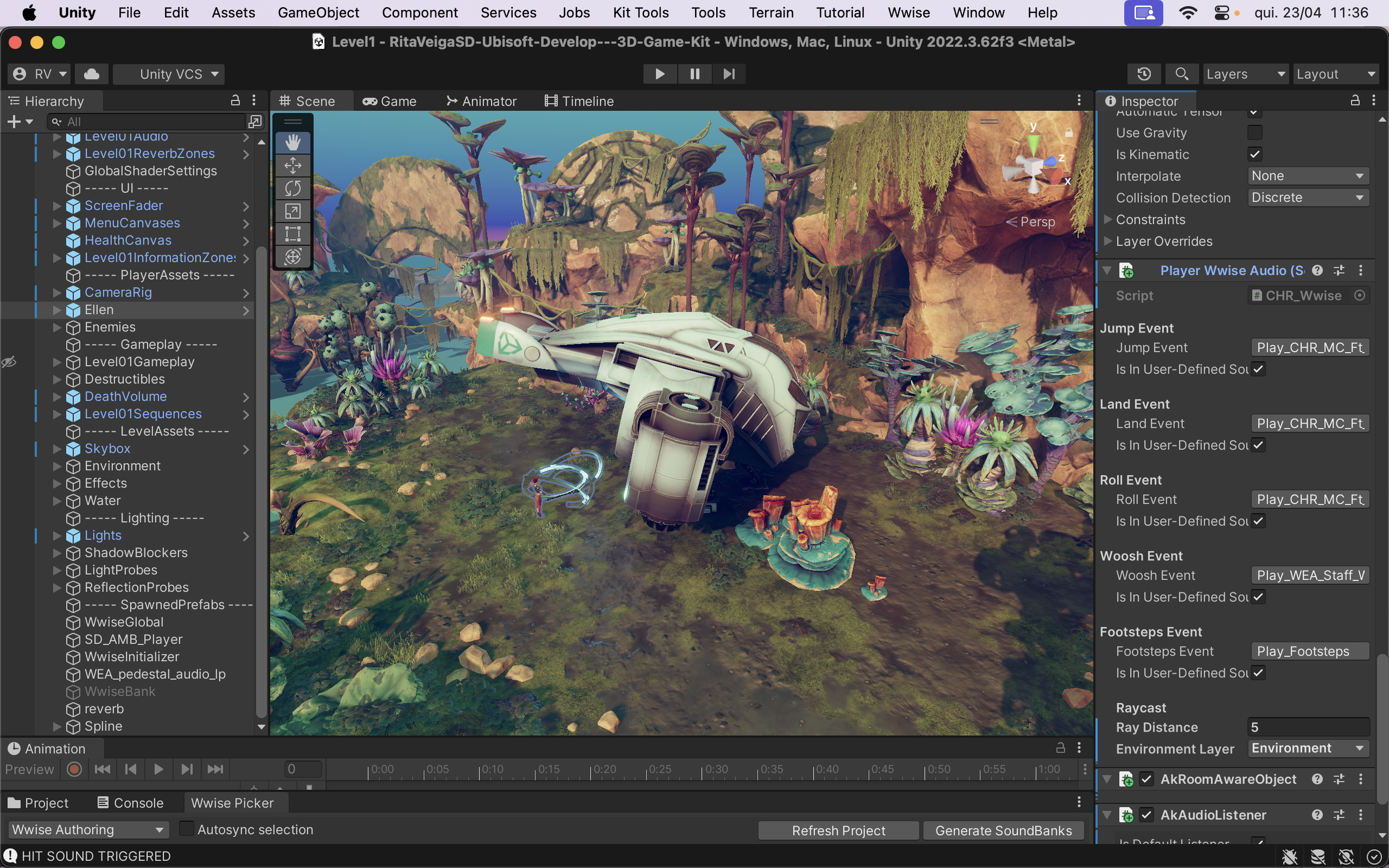Viewport: 1389px width, 868px height.
Task: Select the Move tool in Scene toolbar
Action: (293, 165)
